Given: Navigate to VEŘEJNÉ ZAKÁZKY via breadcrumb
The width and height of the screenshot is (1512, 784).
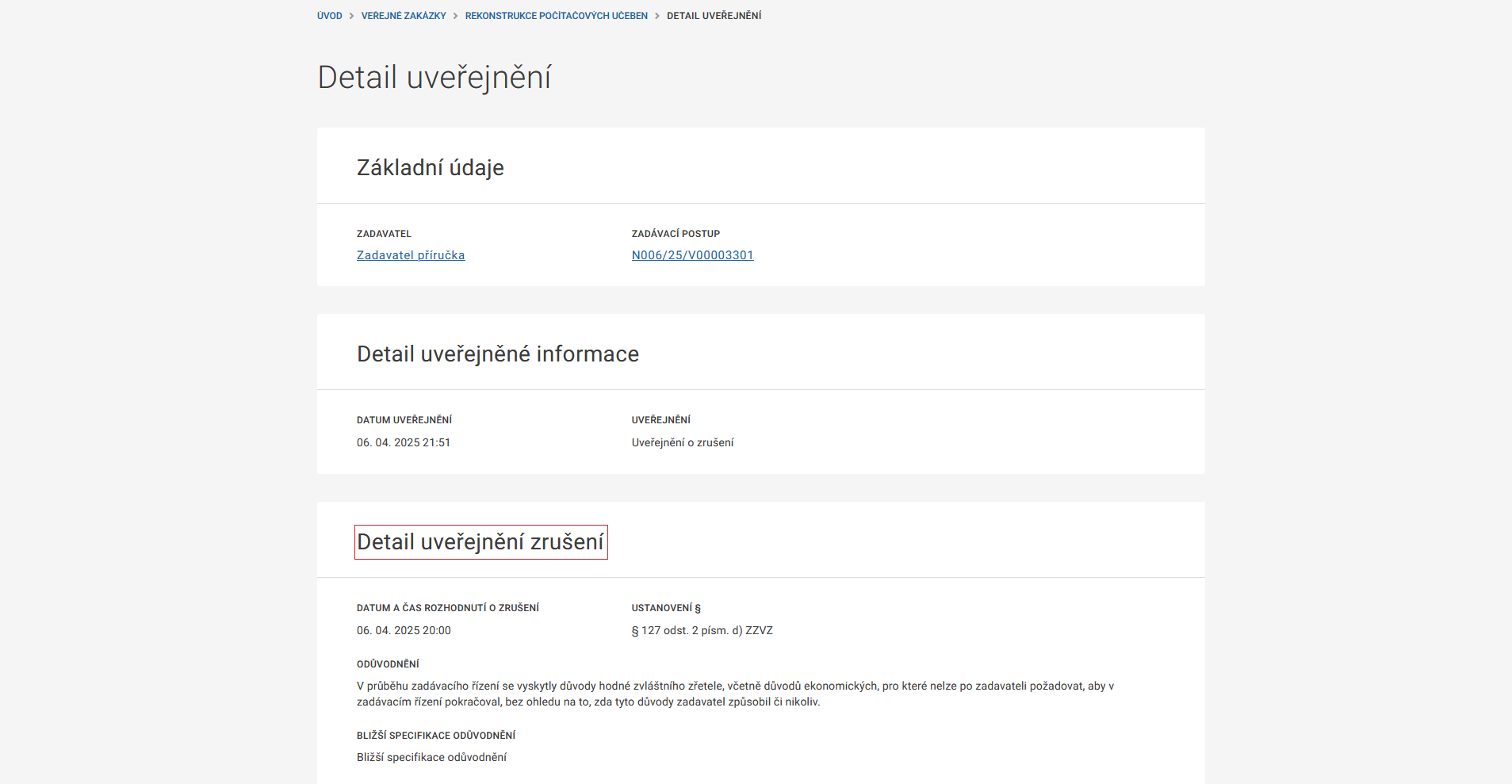Looking at the screenshot, I should pyautogui.click(x=402, y=15).
